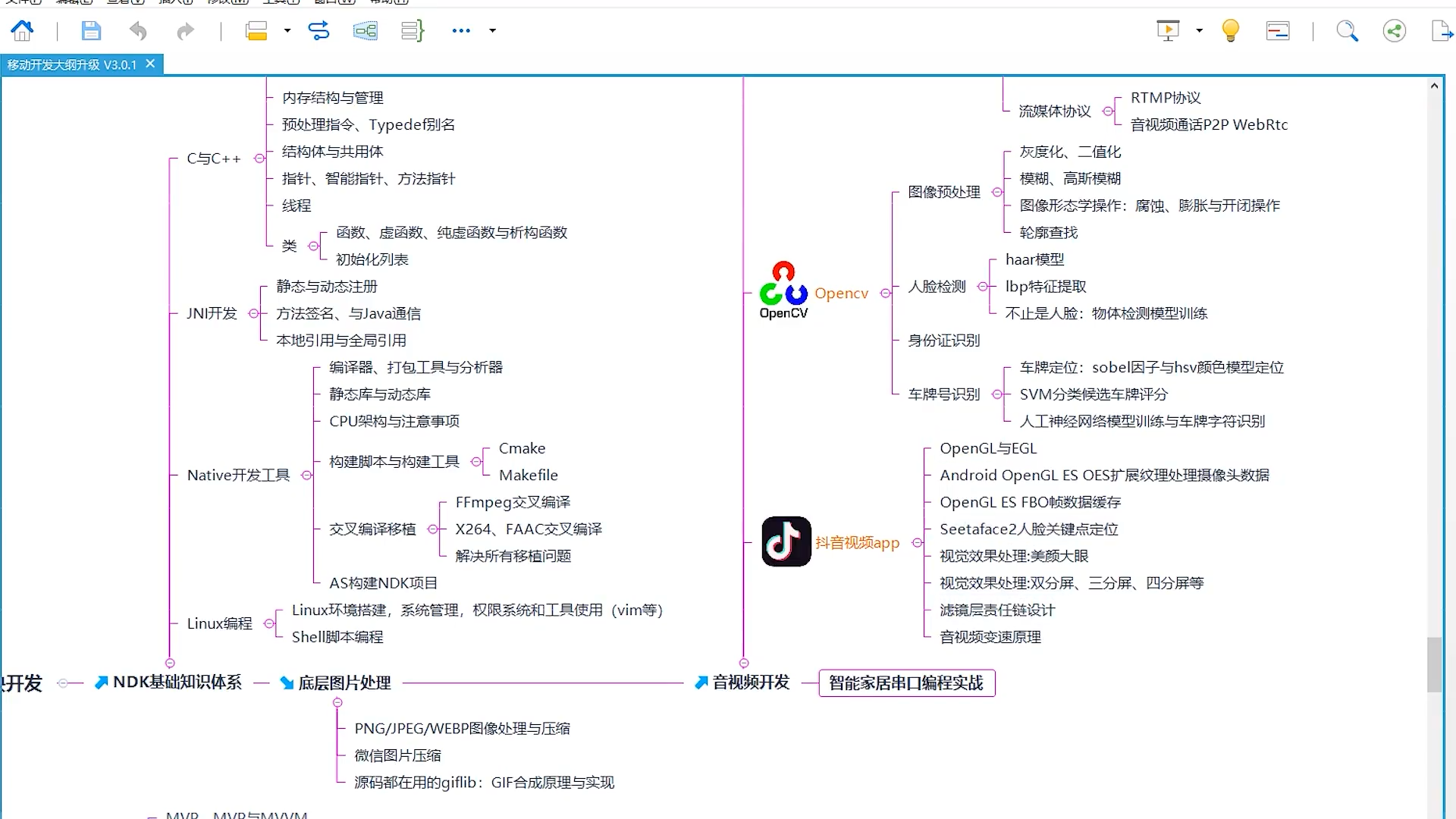Collapse the JNI开发 branch toggle
The image size is (1456, 819).
pos(254,313)
